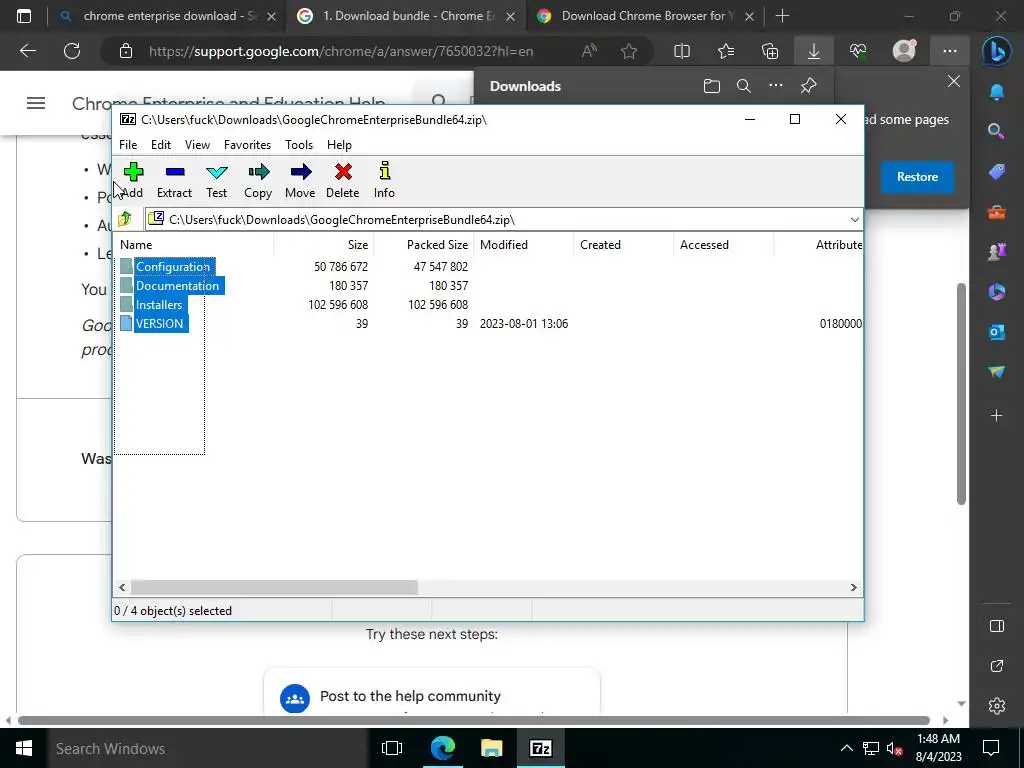Click the Add button in 7-Zip toolbar
This screenshot has height=768, width=1024.
click(x=133, y=180)
